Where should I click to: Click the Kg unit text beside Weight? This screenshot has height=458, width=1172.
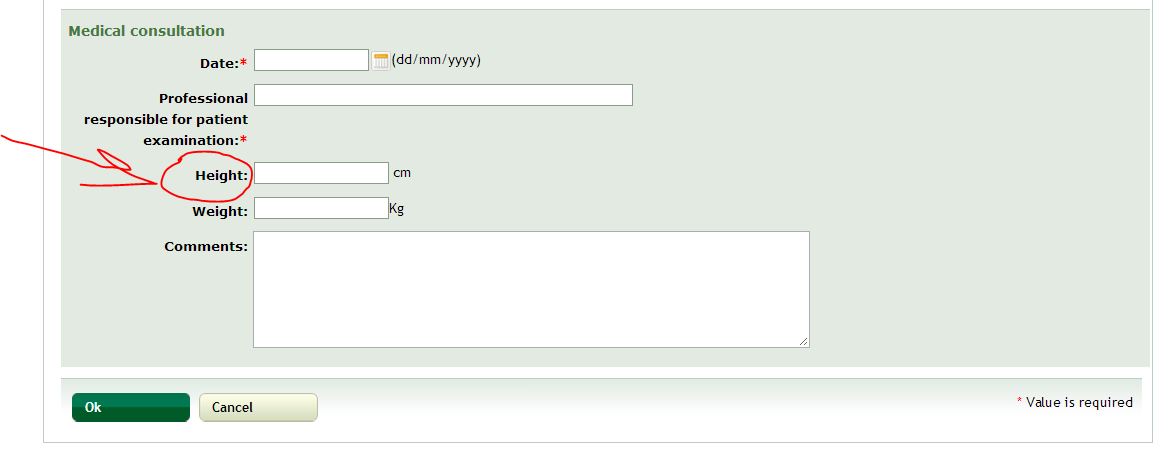pos(397,208)
